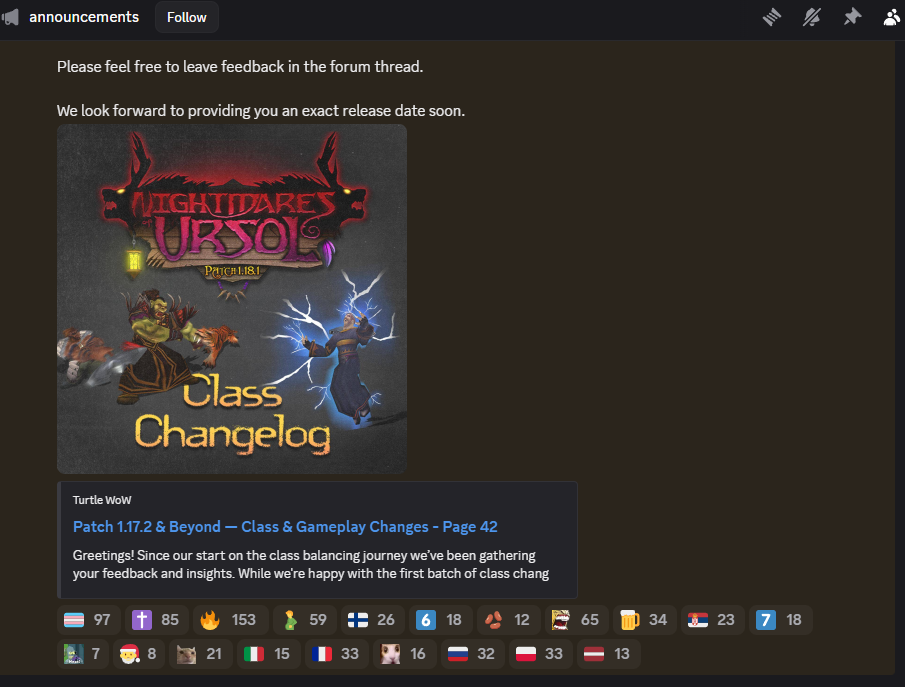905x687 pixels.
Task: Add the Serbia flag reaction with 23
Action: [x=712, y=620]
